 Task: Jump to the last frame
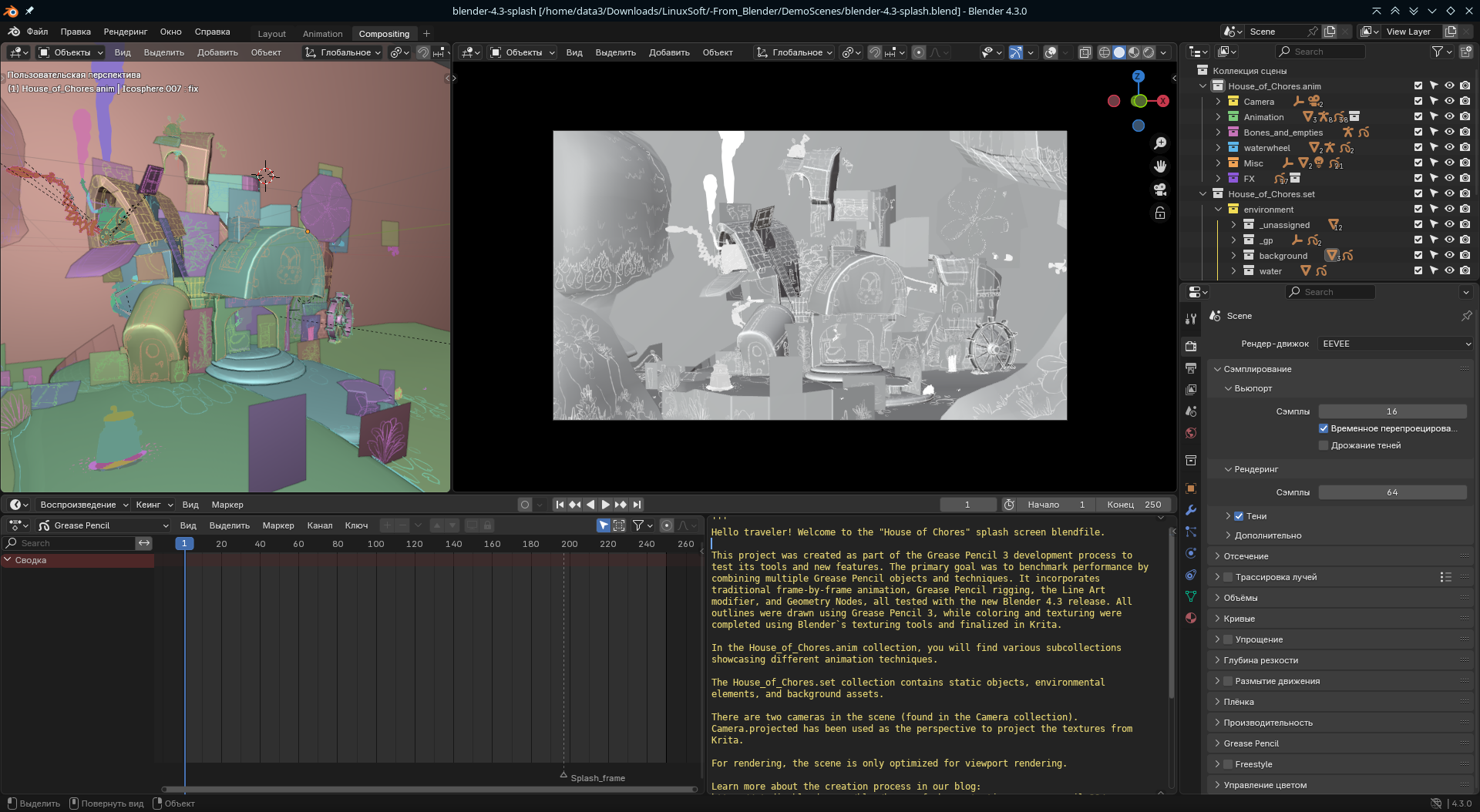tap(637, 505)
